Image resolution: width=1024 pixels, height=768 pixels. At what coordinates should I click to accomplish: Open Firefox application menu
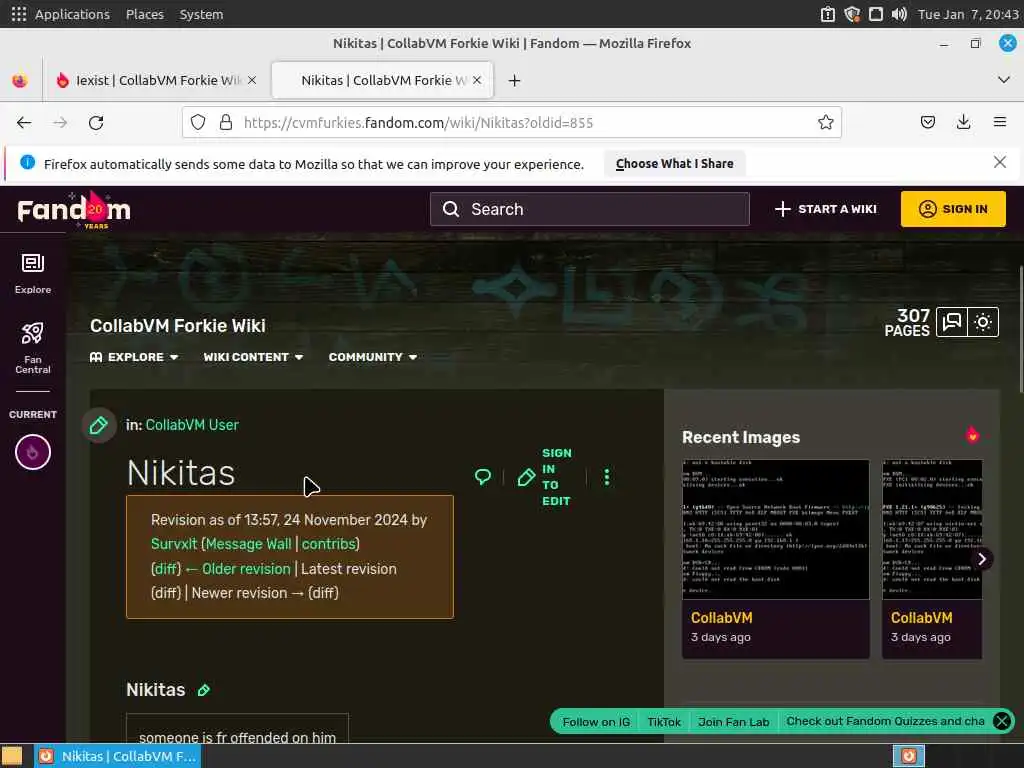pyautogui.click(x=1000, y=122)
